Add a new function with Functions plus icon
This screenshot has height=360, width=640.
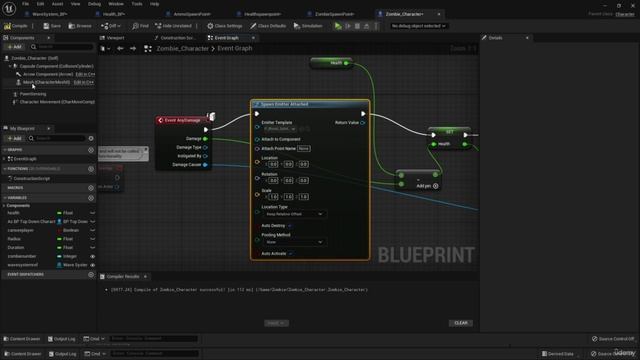tap(91, 169)
